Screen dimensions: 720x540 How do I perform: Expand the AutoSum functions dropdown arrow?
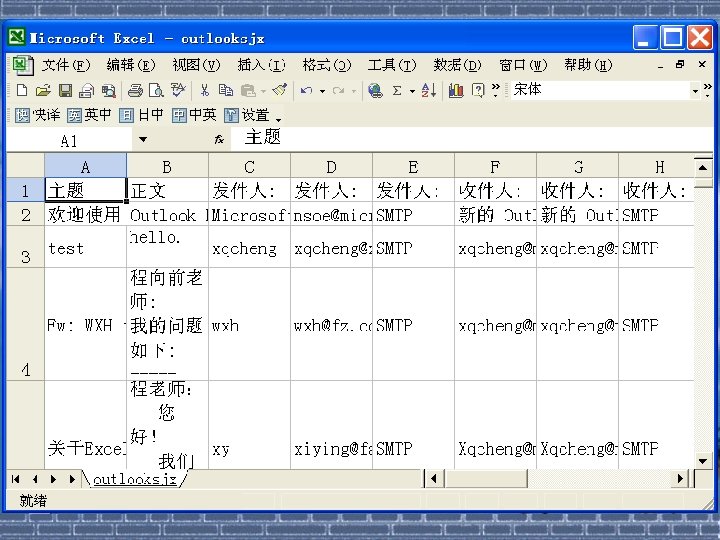tap(412, 91)
